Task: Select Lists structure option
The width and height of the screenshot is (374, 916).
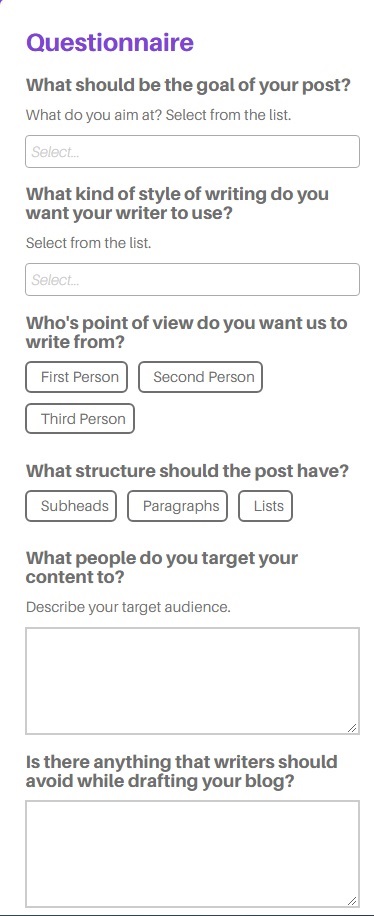Action: [265, 506]
